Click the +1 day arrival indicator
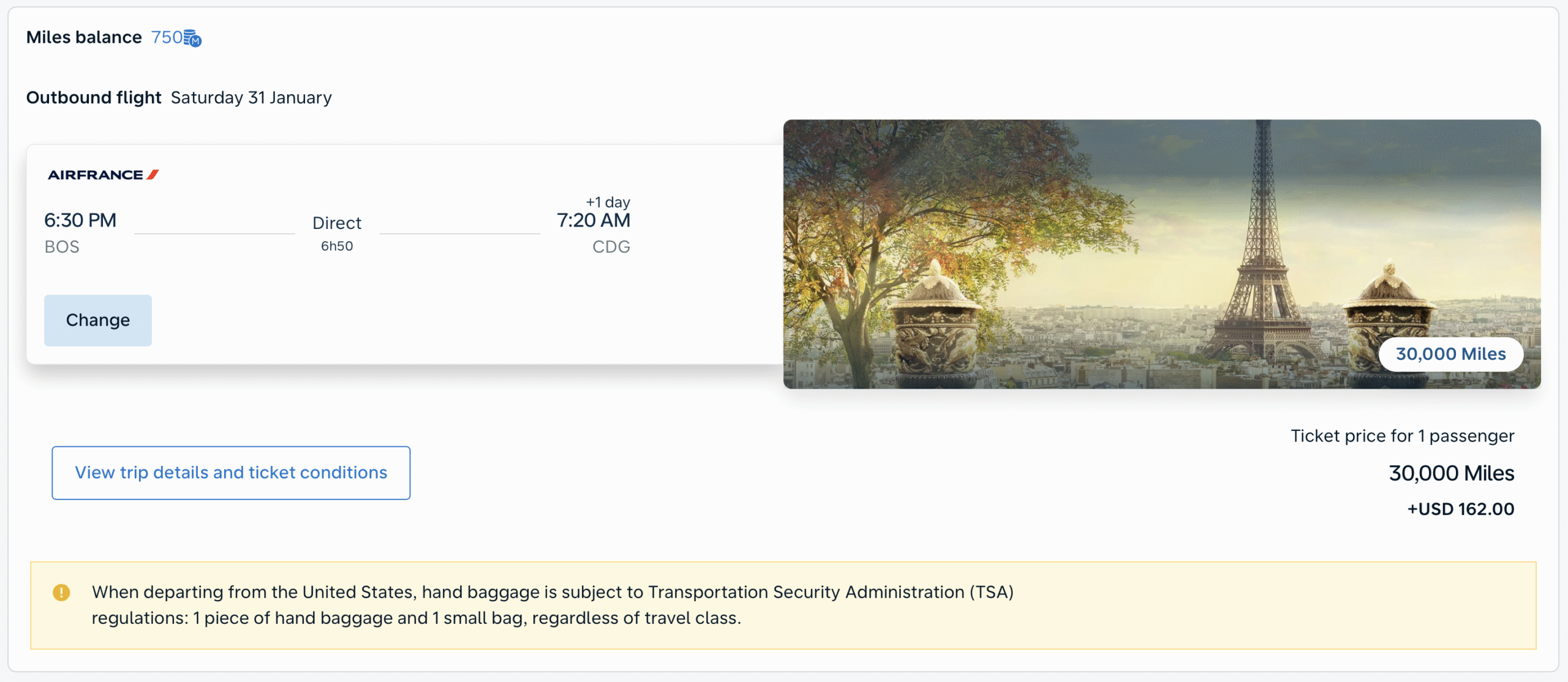 click(608, 202)
